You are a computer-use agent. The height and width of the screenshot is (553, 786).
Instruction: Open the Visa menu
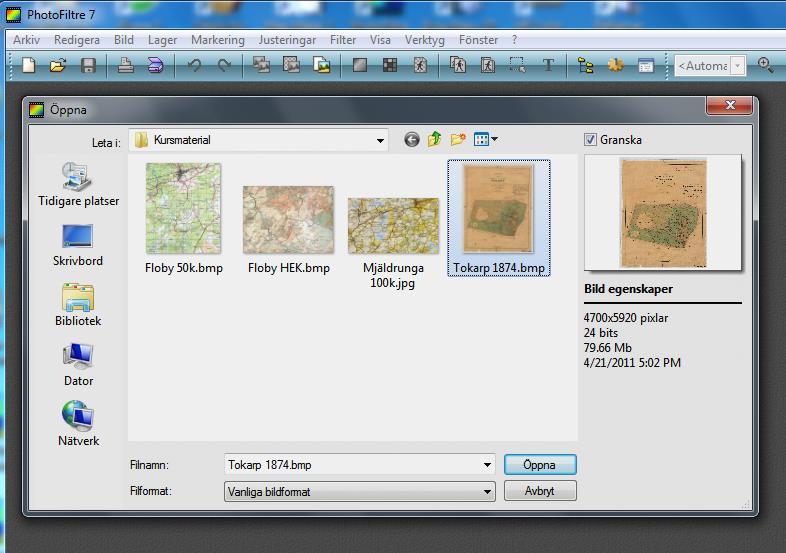380,40
